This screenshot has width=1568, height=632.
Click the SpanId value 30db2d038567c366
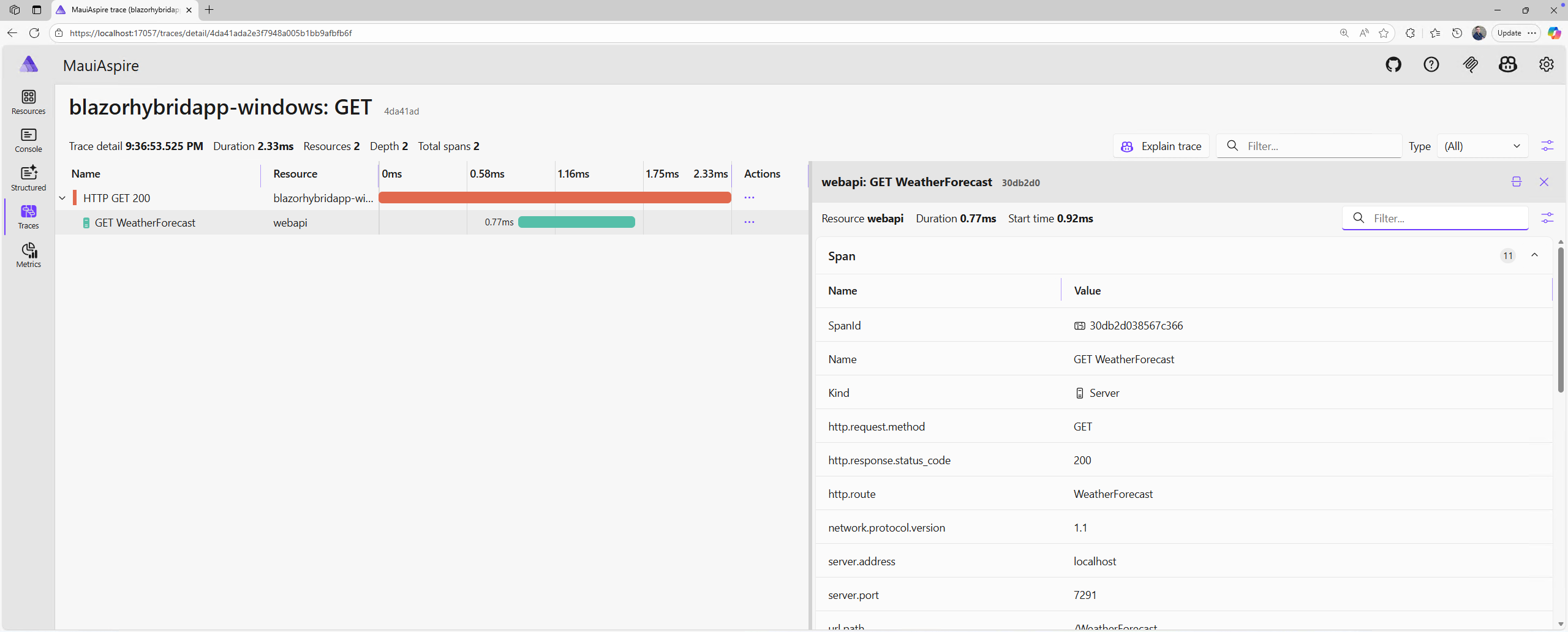click(x=1136, y=326)
